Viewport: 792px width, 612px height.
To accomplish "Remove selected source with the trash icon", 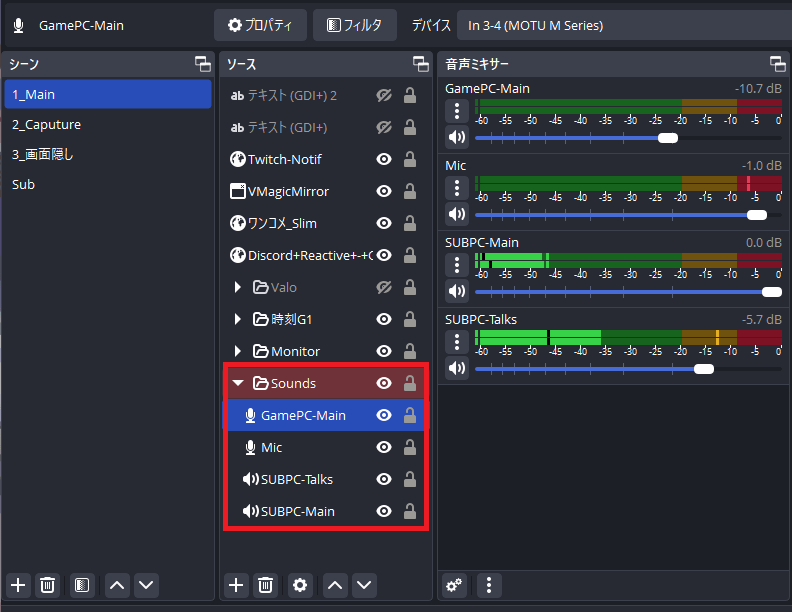I will (x=265, y=585).
